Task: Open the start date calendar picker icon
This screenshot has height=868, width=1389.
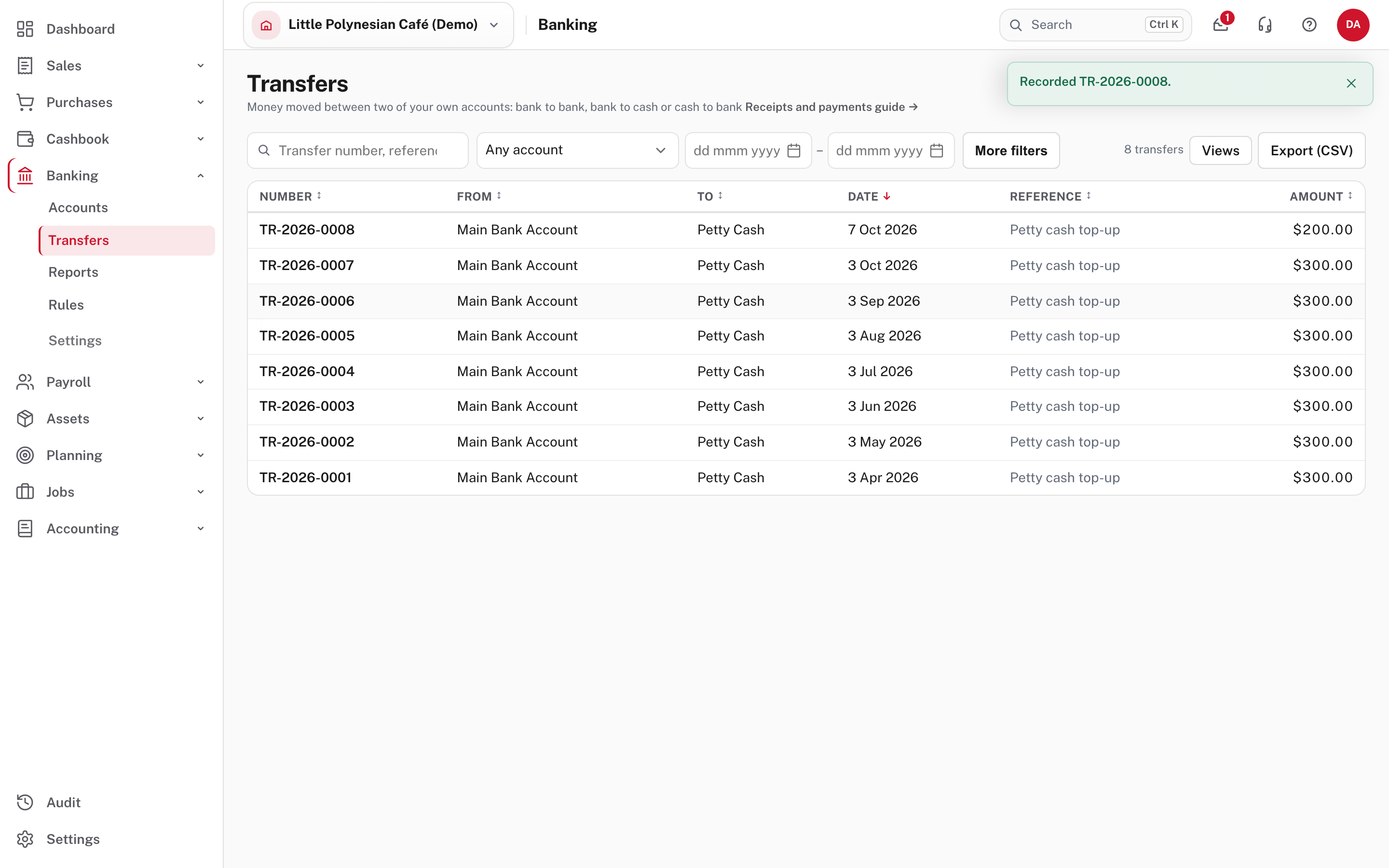Action: (794, 150)
